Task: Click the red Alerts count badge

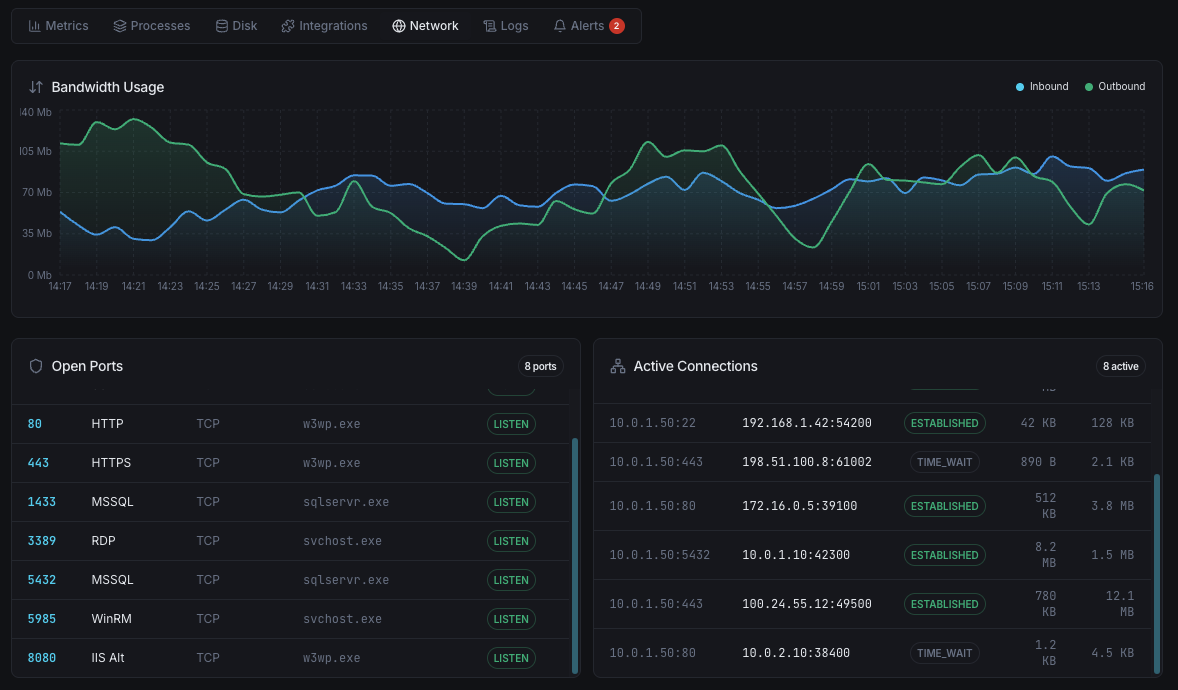Action: coord(617,26)
